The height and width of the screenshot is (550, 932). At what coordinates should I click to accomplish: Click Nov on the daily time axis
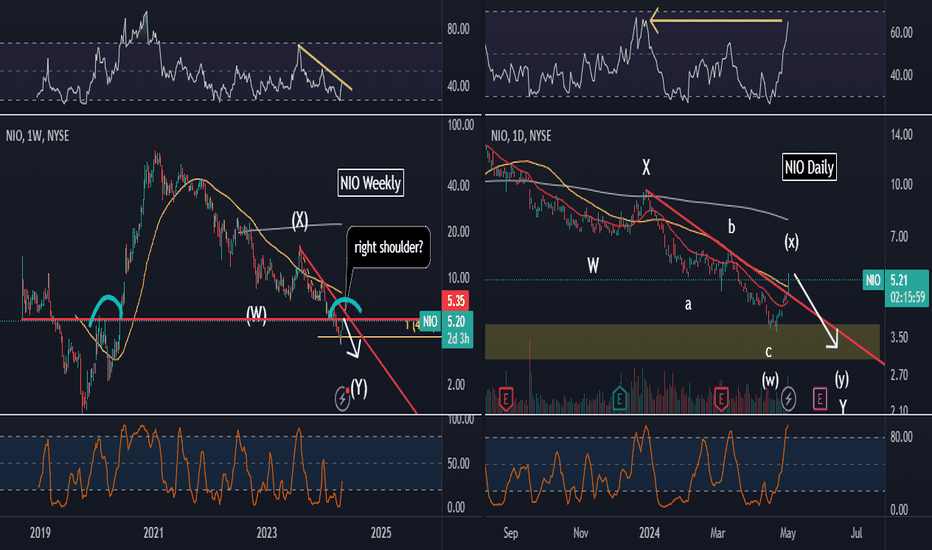click(581, 533)
